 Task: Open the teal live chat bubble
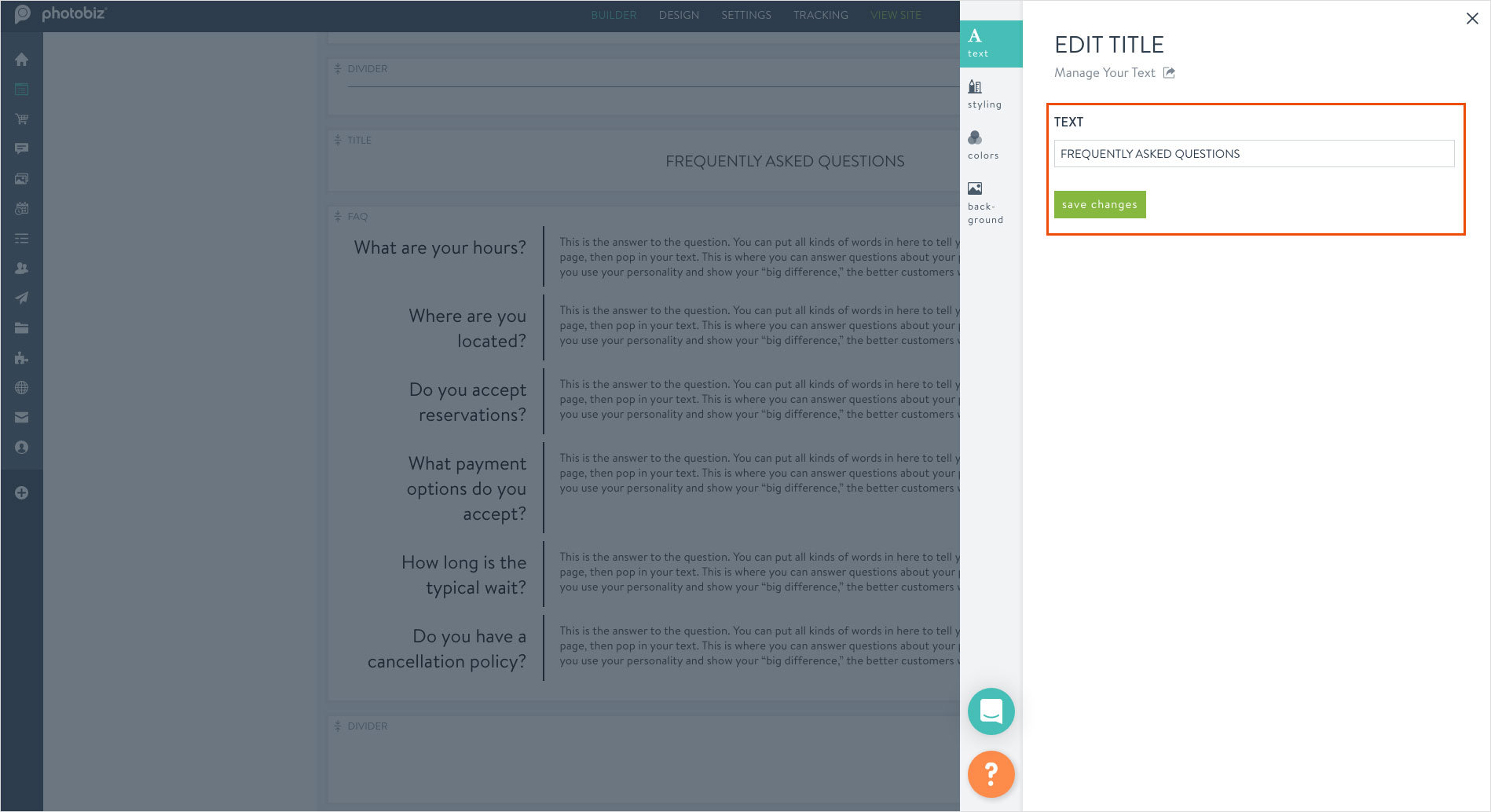[x=991, y=711]
